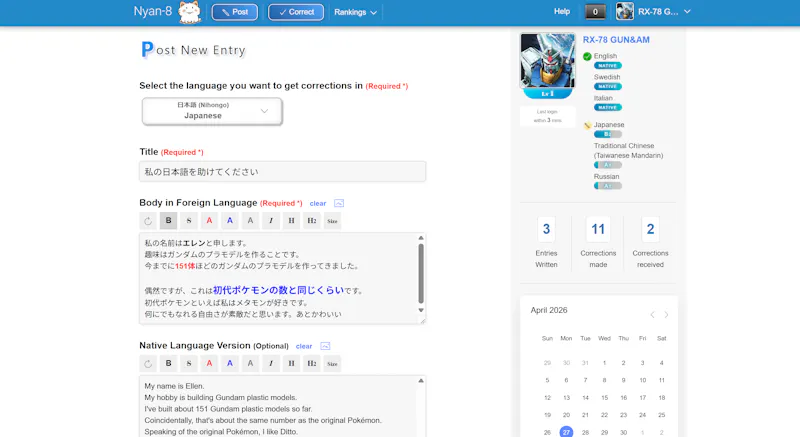800x437 pixels.
Task: Click the large Gundam profile picture
Action: coord(547,61)
